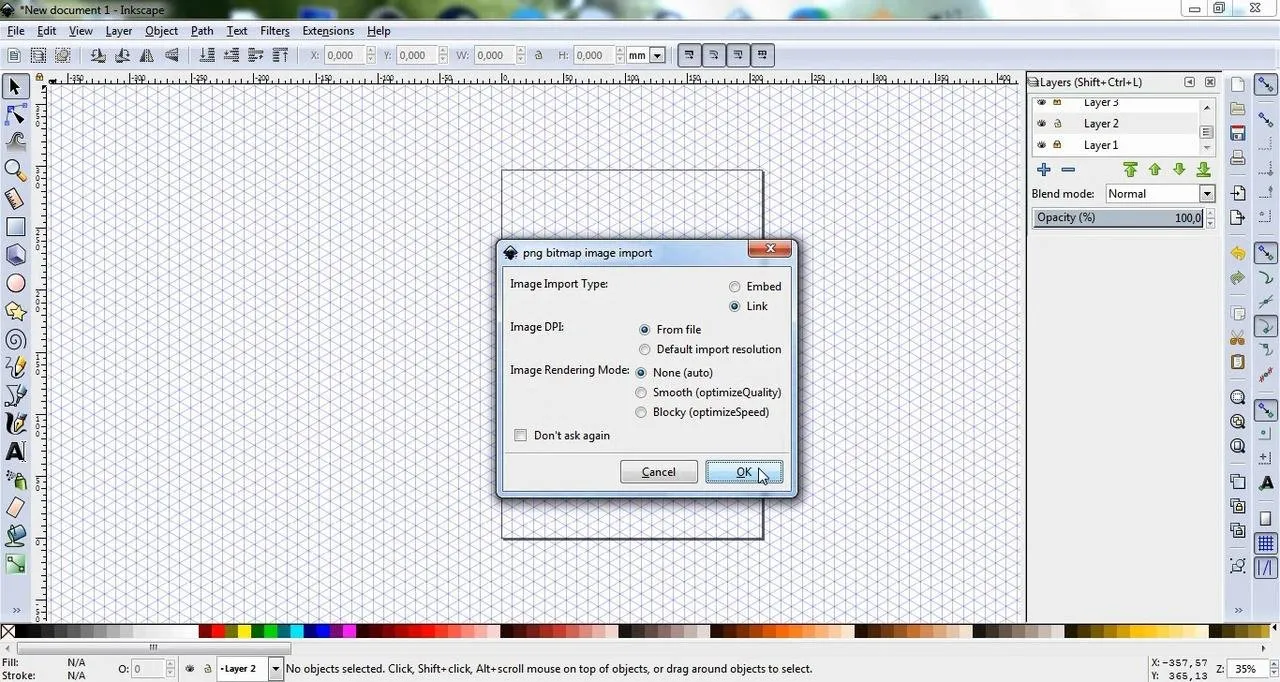Select the Eraser tool
This screenshot has width=1280, height=682.
point(15,508)
